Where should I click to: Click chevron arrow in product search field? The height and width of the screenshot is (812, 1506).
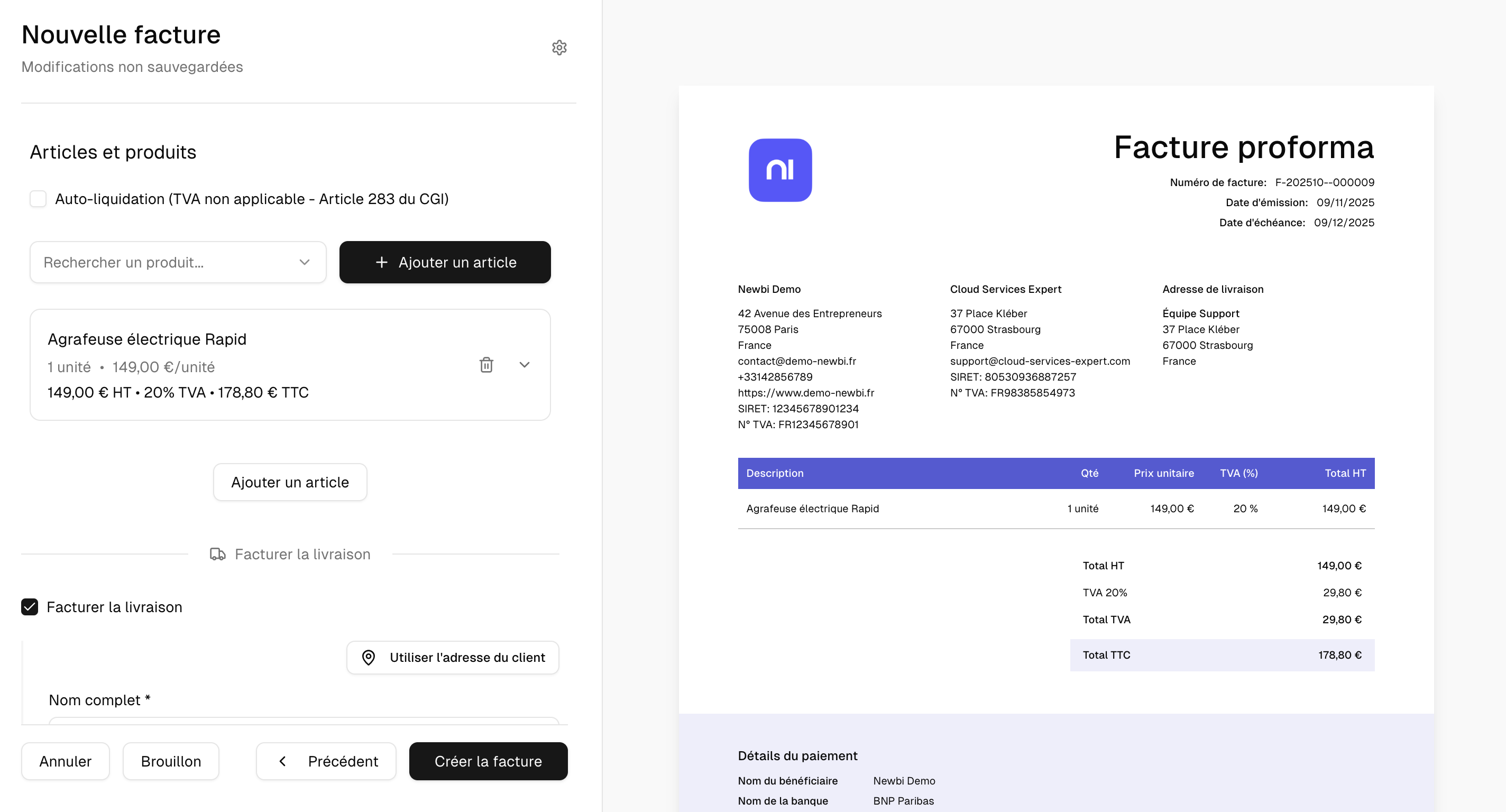[304, 263]
